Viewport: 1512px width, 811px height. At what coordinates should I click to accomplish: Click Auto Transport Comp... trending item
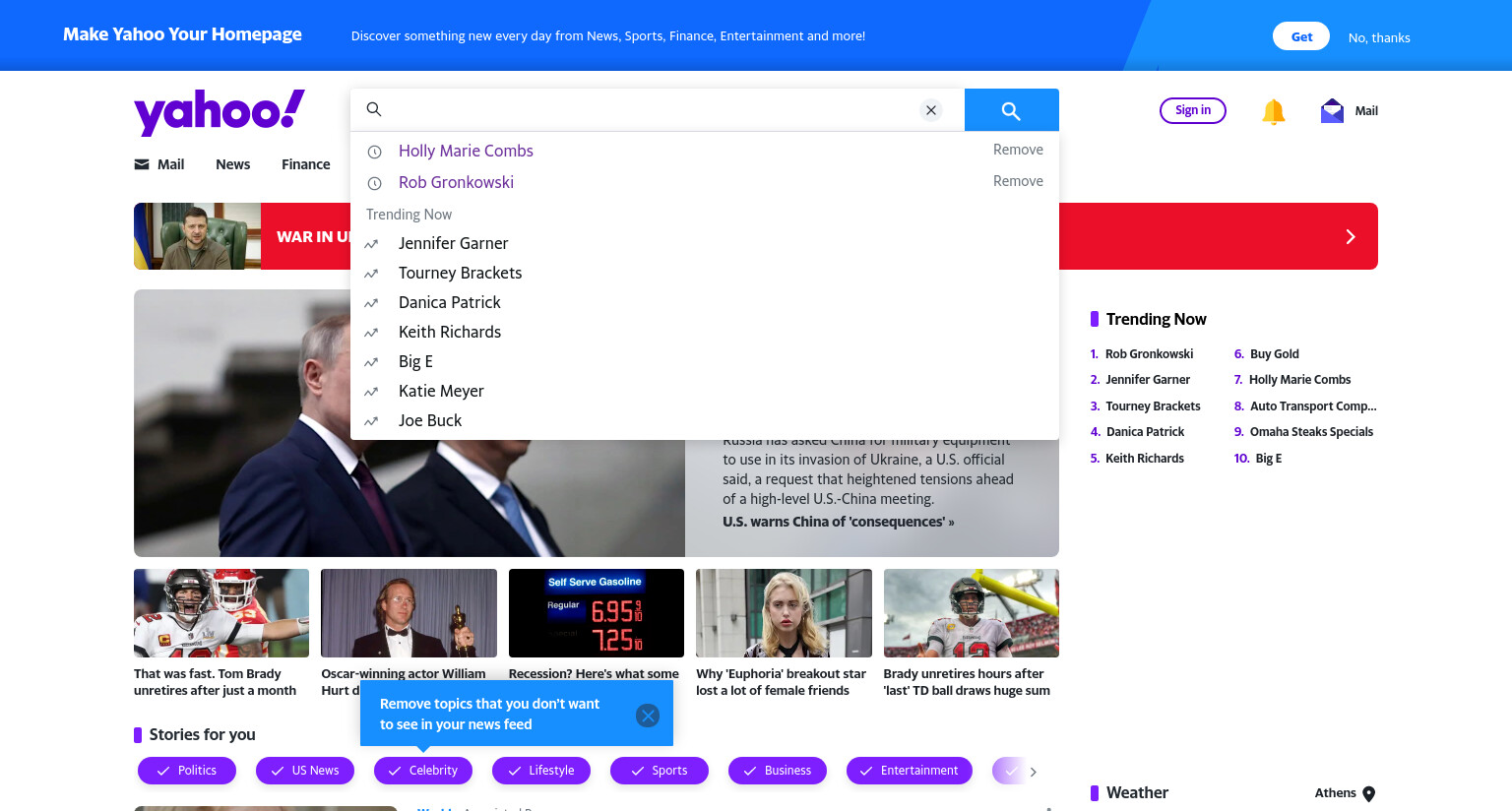1313,405
